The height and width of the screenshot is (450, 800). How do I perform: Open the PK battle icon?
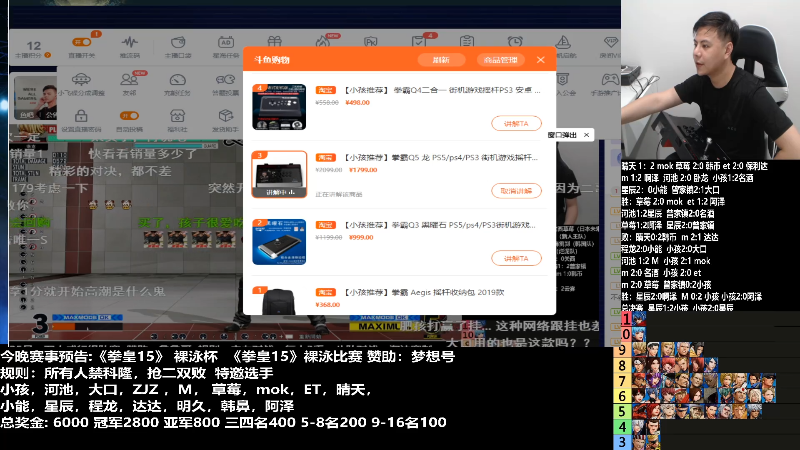pyautogui.click(x=370, y=41)
